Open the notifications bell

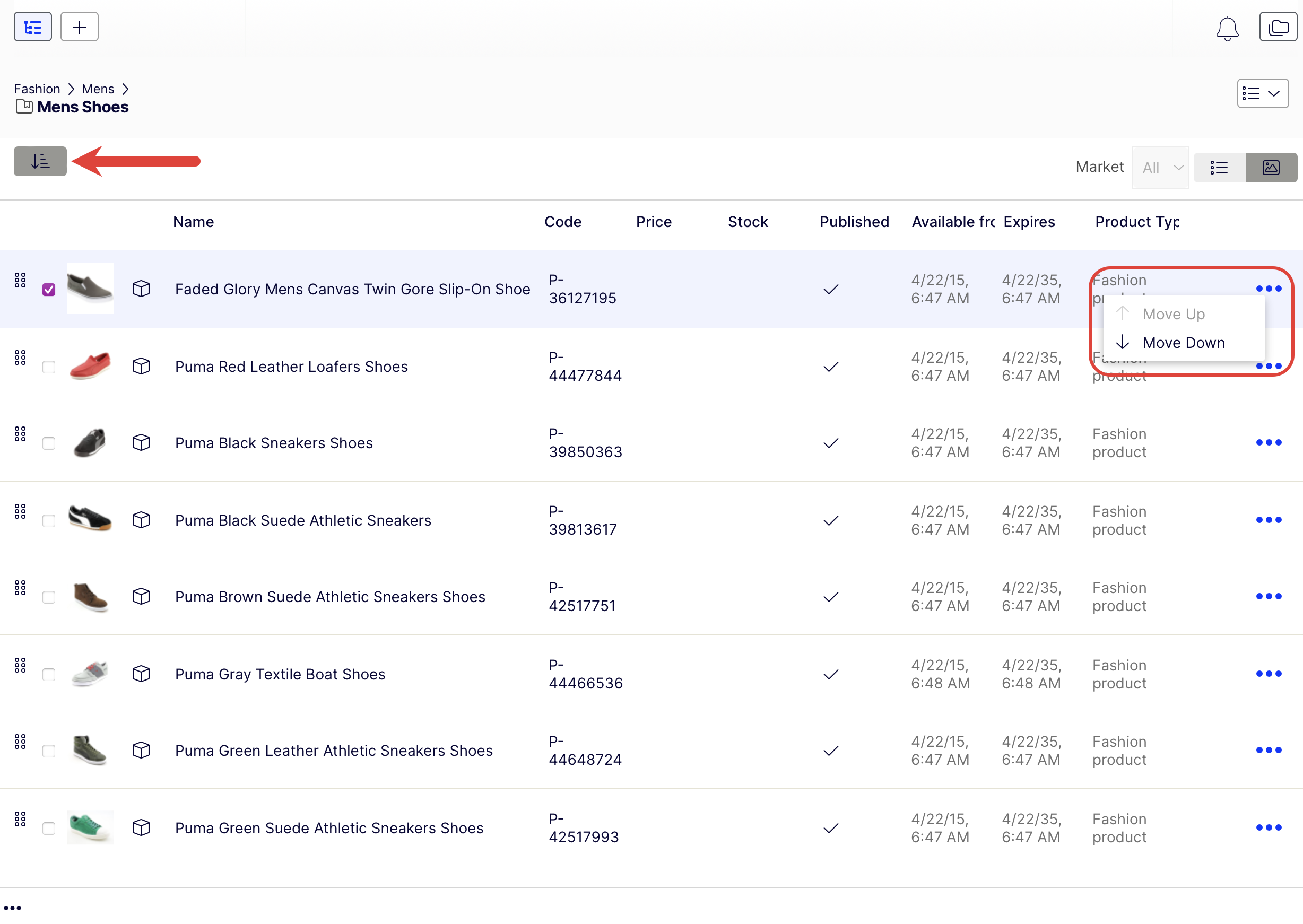tap(1227, 28)
